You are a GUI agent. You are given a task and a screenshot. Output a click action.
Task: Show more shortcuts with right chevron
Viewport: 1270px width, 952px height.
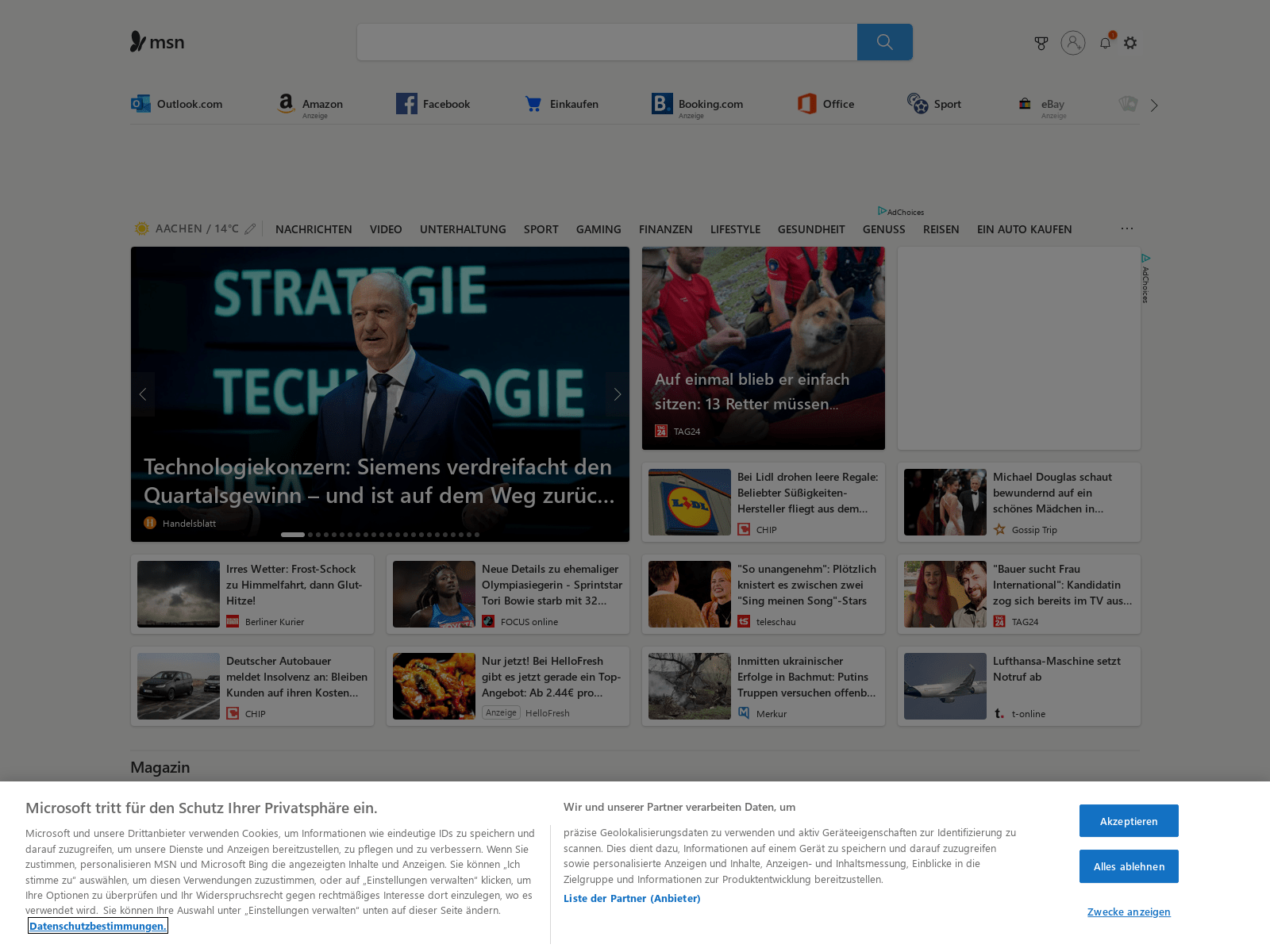click(x=1154, y=106)
